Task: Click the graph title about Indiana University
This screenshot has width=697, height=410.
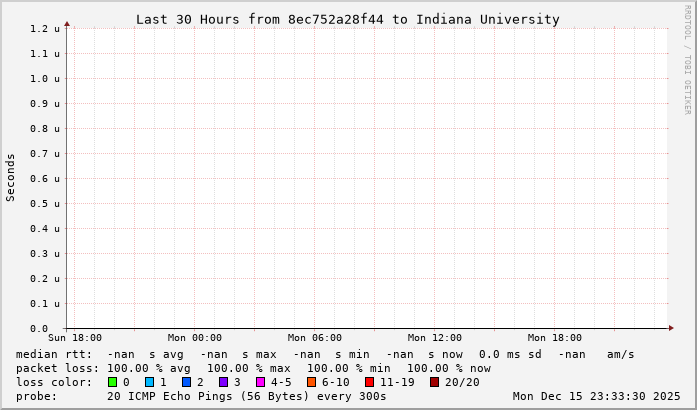Action: pos(347,19)
